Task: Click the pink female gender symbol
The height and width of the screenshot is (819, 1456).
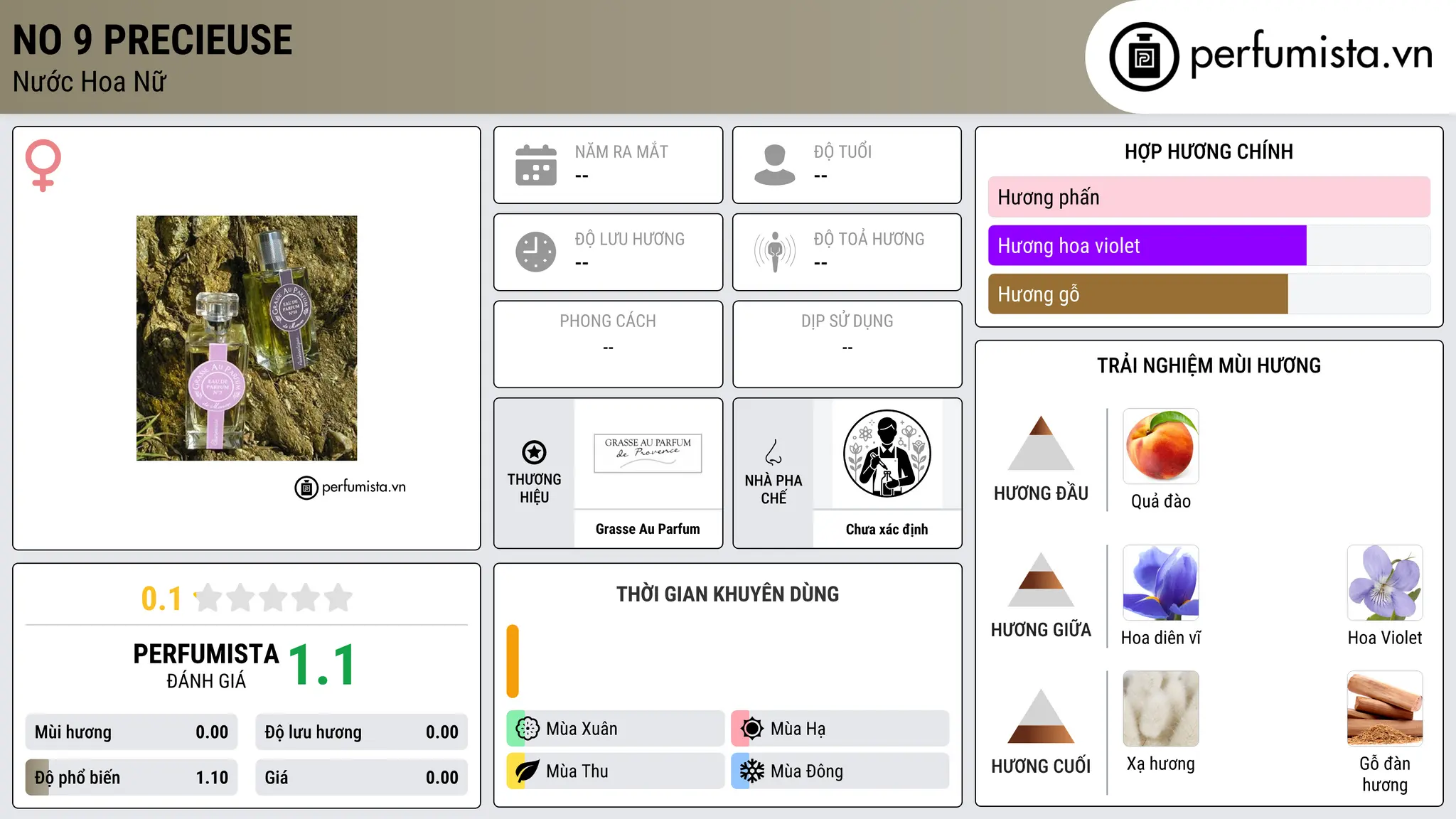Action: pos(43,165)
